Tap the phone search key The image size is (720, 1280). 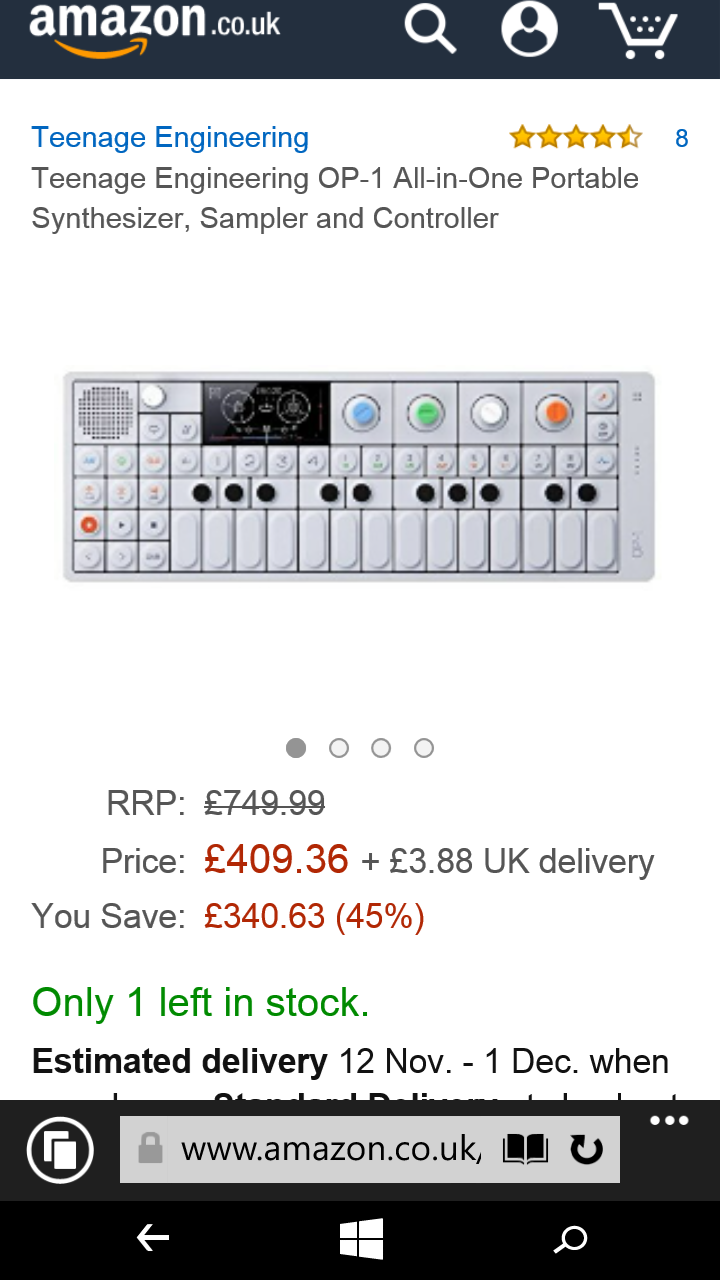point(570,1240)
